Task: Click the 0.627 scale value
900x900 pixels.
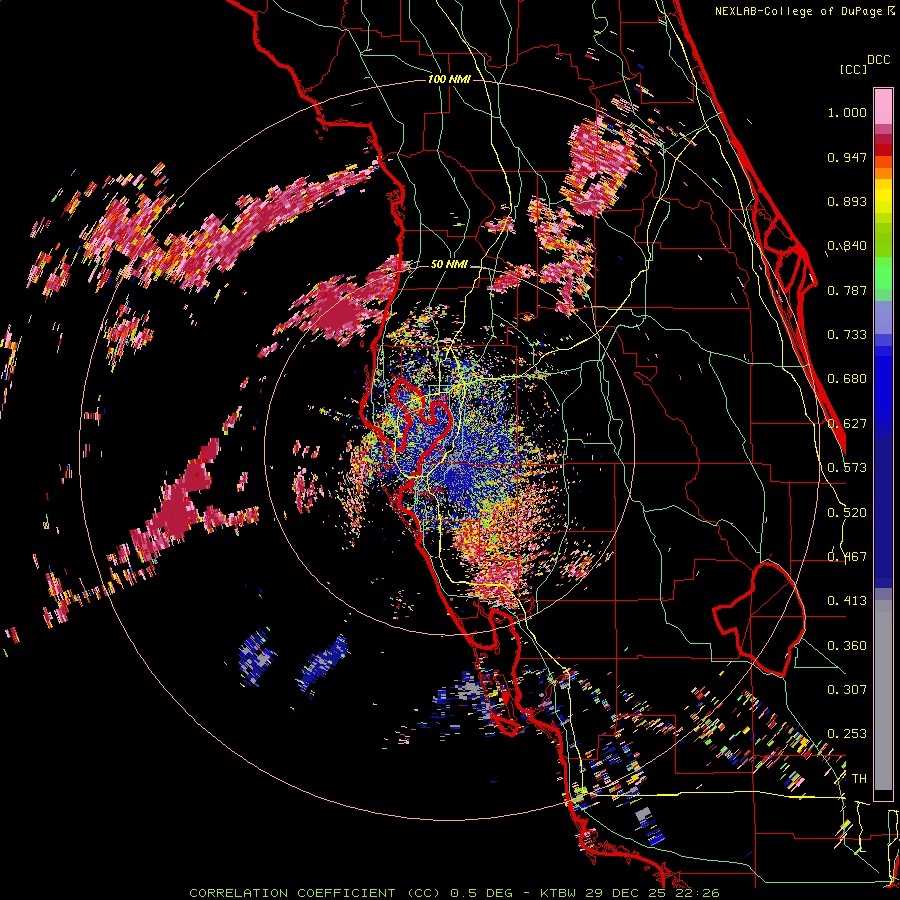Action: coord(847,424)
